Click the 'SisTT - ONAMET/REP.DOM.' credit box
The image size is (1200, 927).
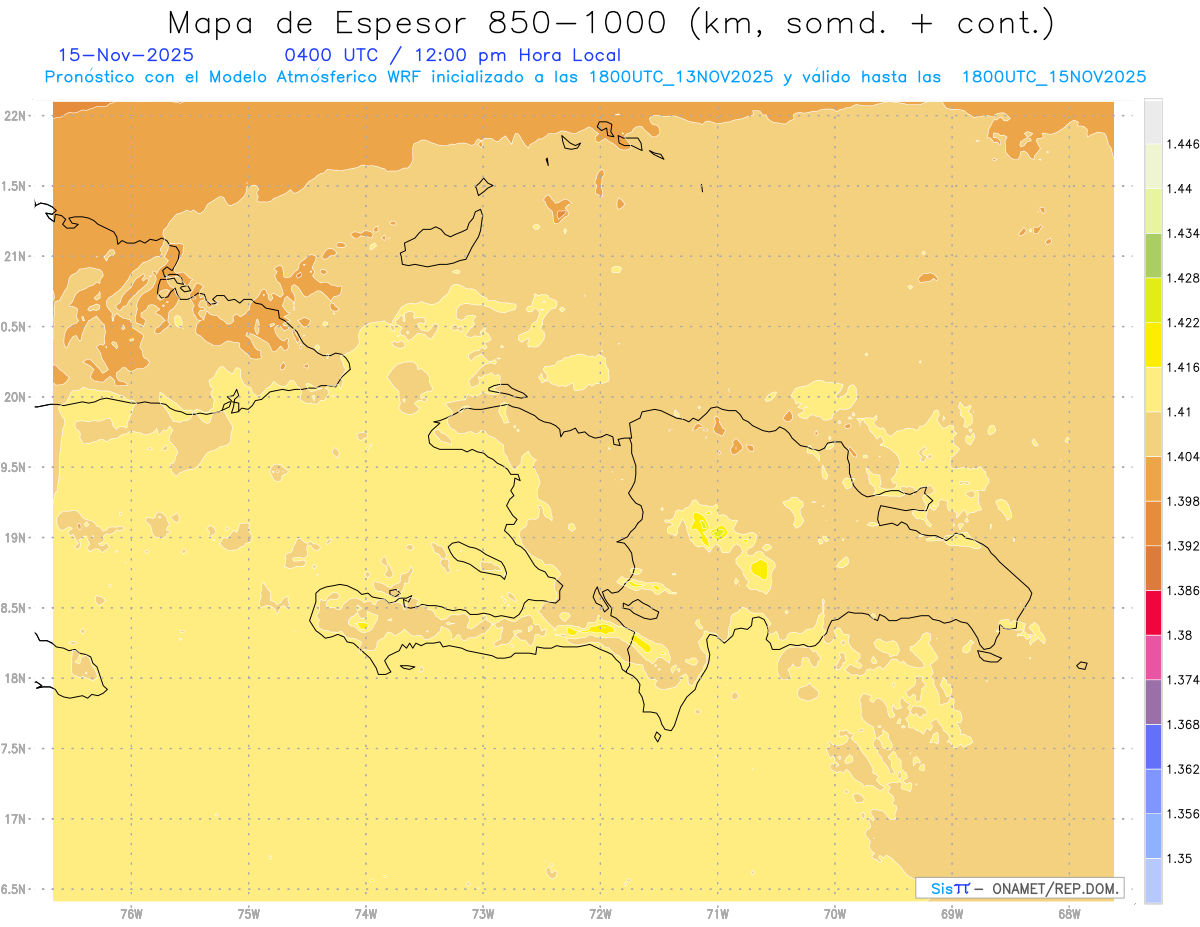tap(1019, 888)
